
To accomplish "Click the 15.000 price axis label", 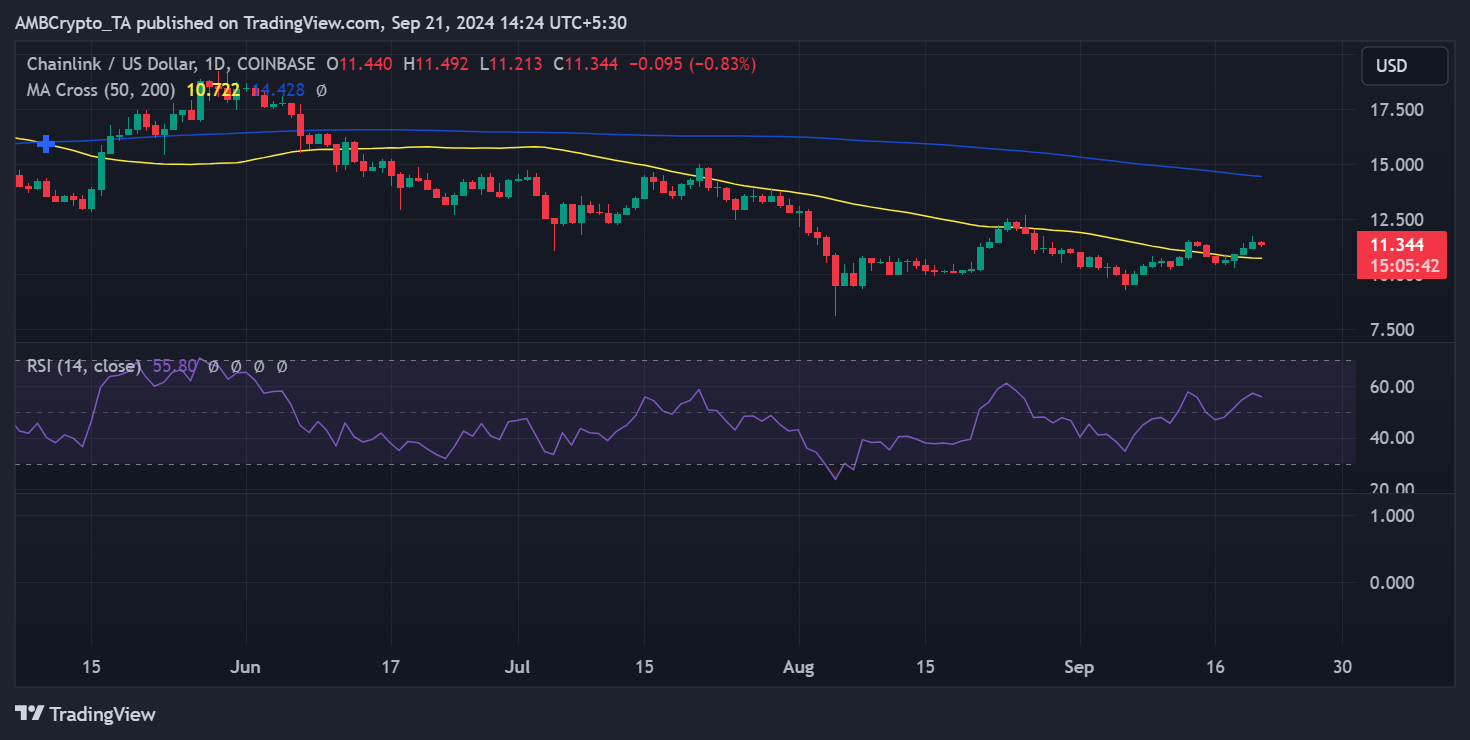I will pos(1396,164).
